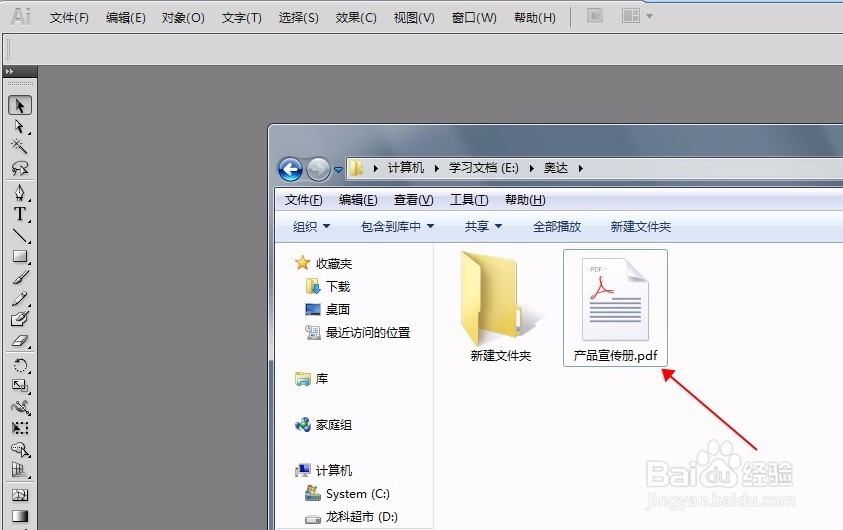Open Illustrator 文件(F) menu
Viewport: 843px width, 530px height.
pyautogui.click(x=69, y=18)
